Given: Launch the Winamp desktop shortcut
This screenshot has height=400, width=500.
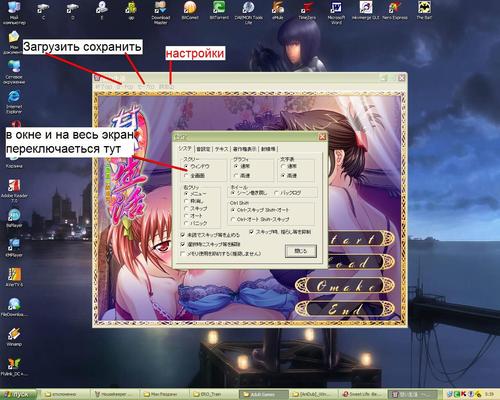Looking at the screenshot, I should [14, 337].
